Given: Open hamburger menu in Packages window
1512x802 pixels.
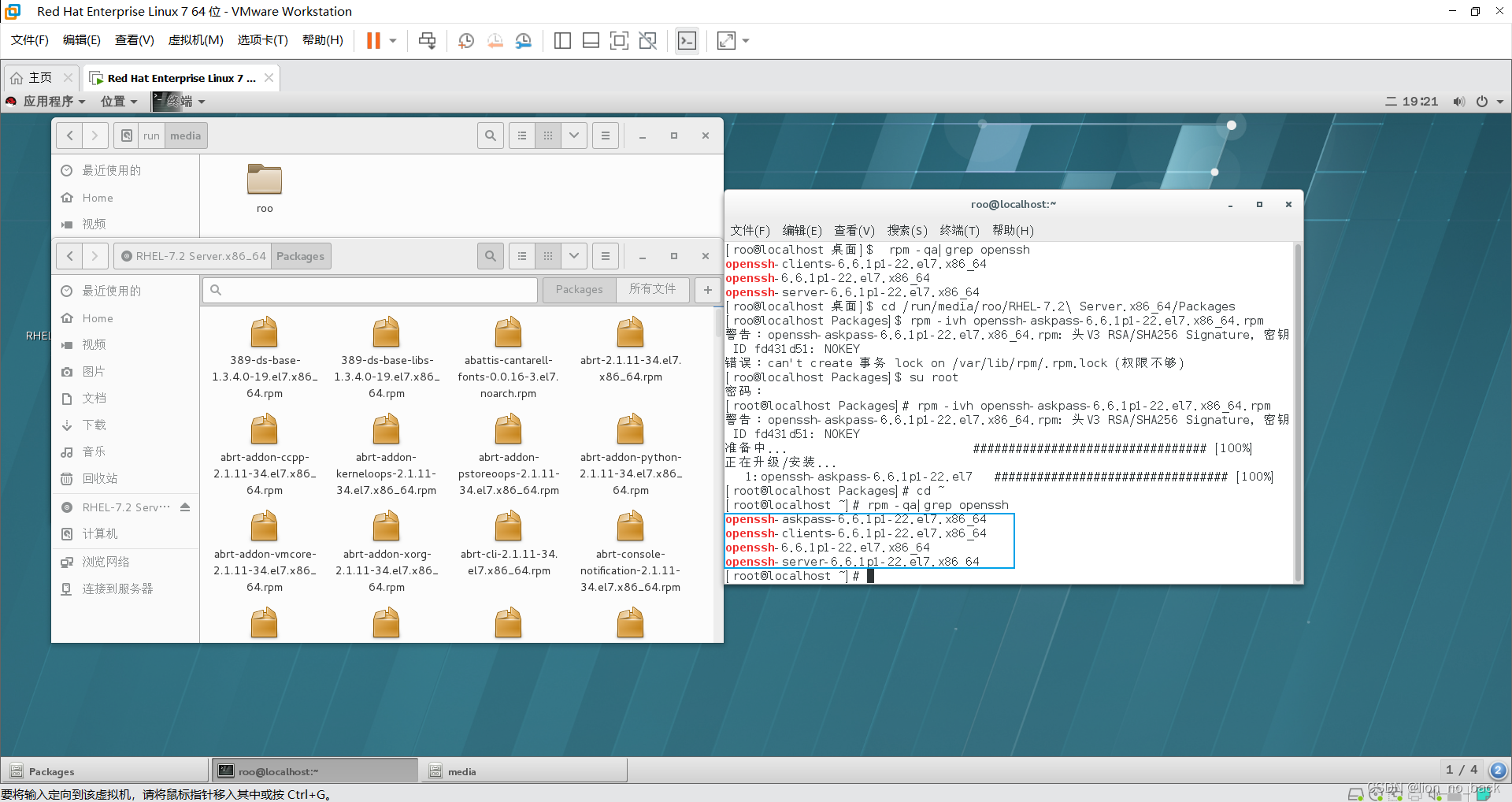Looking at the screenshot, I should tap(606, 256).
